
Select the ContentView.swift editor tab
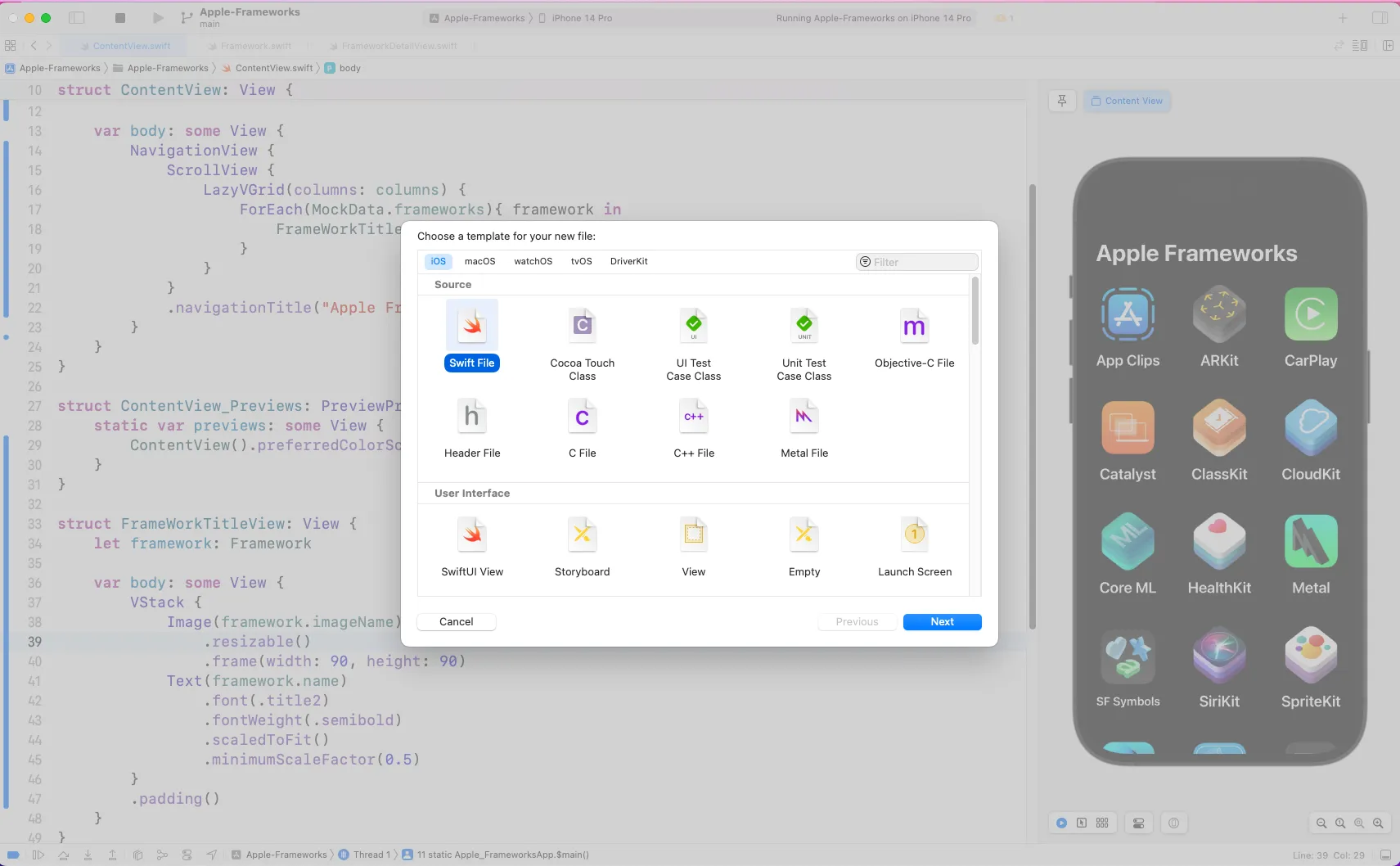point(125,46)
